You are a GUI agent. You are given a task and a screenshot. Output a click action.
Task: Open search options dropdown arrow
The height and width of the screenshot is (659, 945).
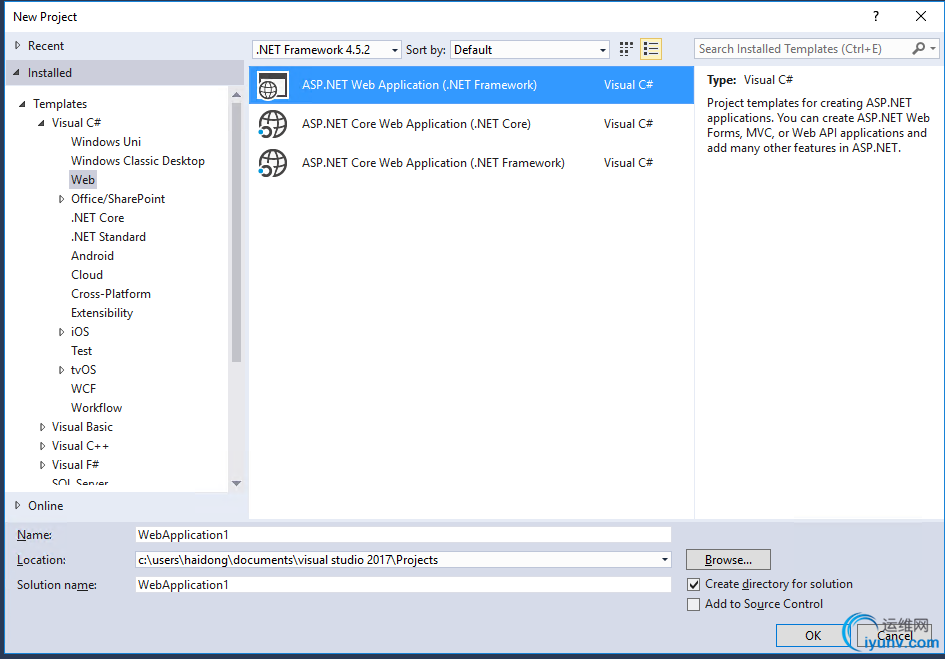[x=933, y=48]
